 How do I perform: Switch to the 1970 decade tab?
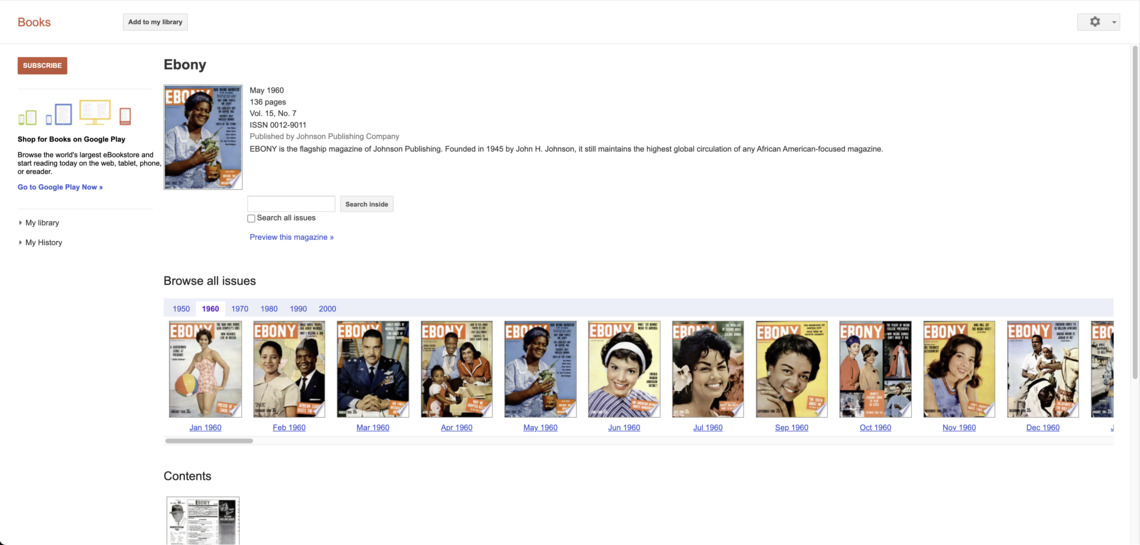[x=240, y=309]
